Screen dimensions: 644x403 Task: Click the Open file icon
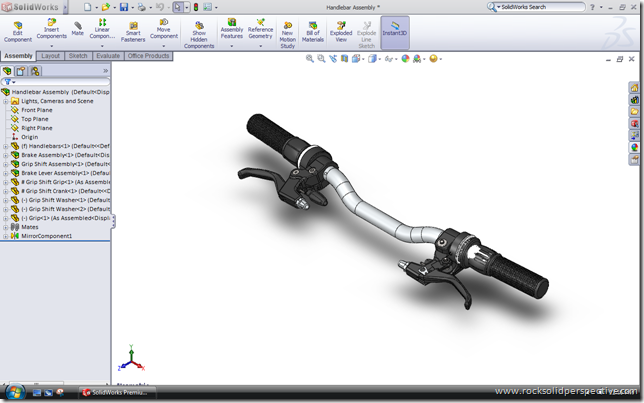tap(106, 7)
